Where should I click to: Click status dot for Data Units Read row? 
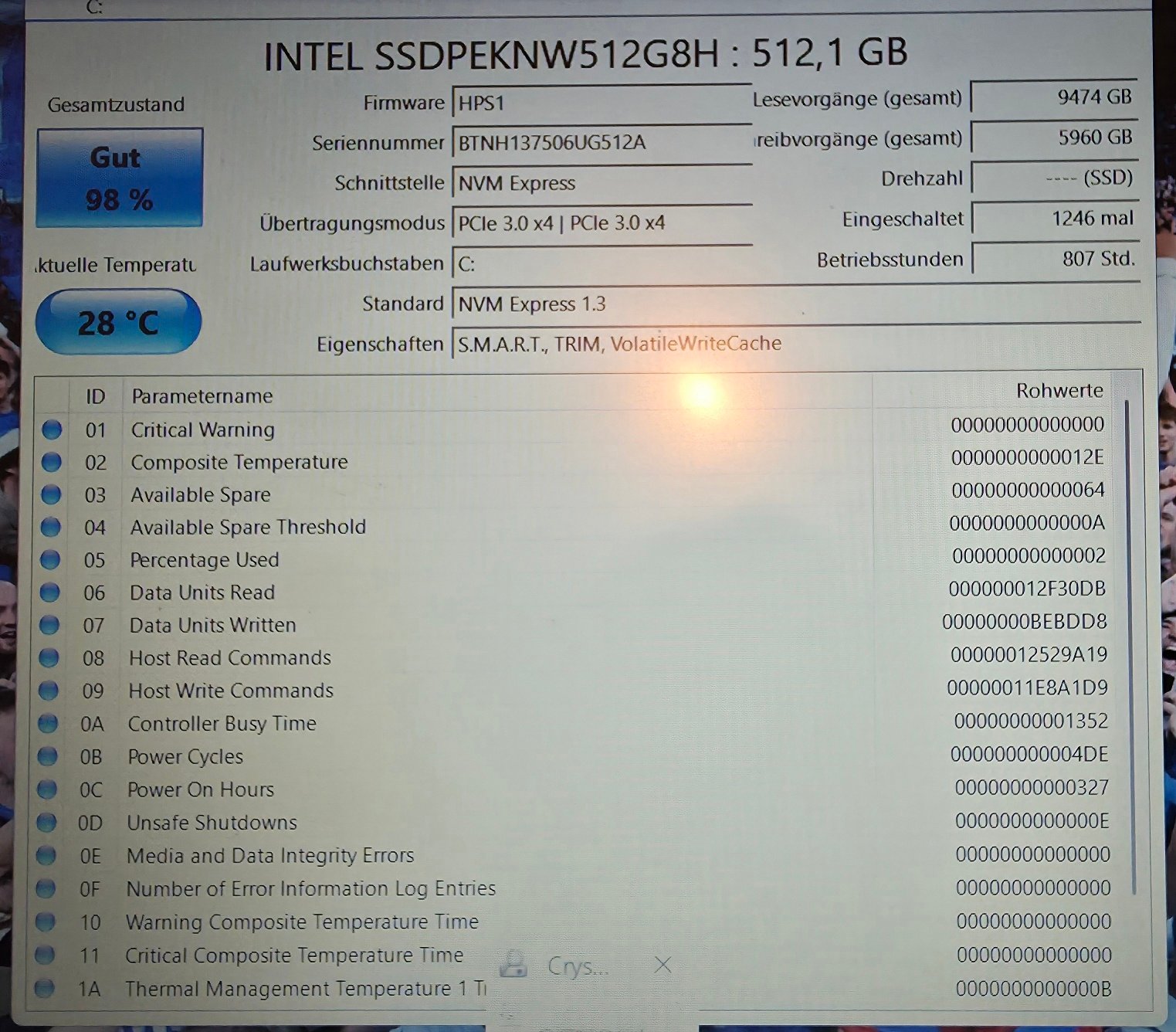(x=49, y=592)
